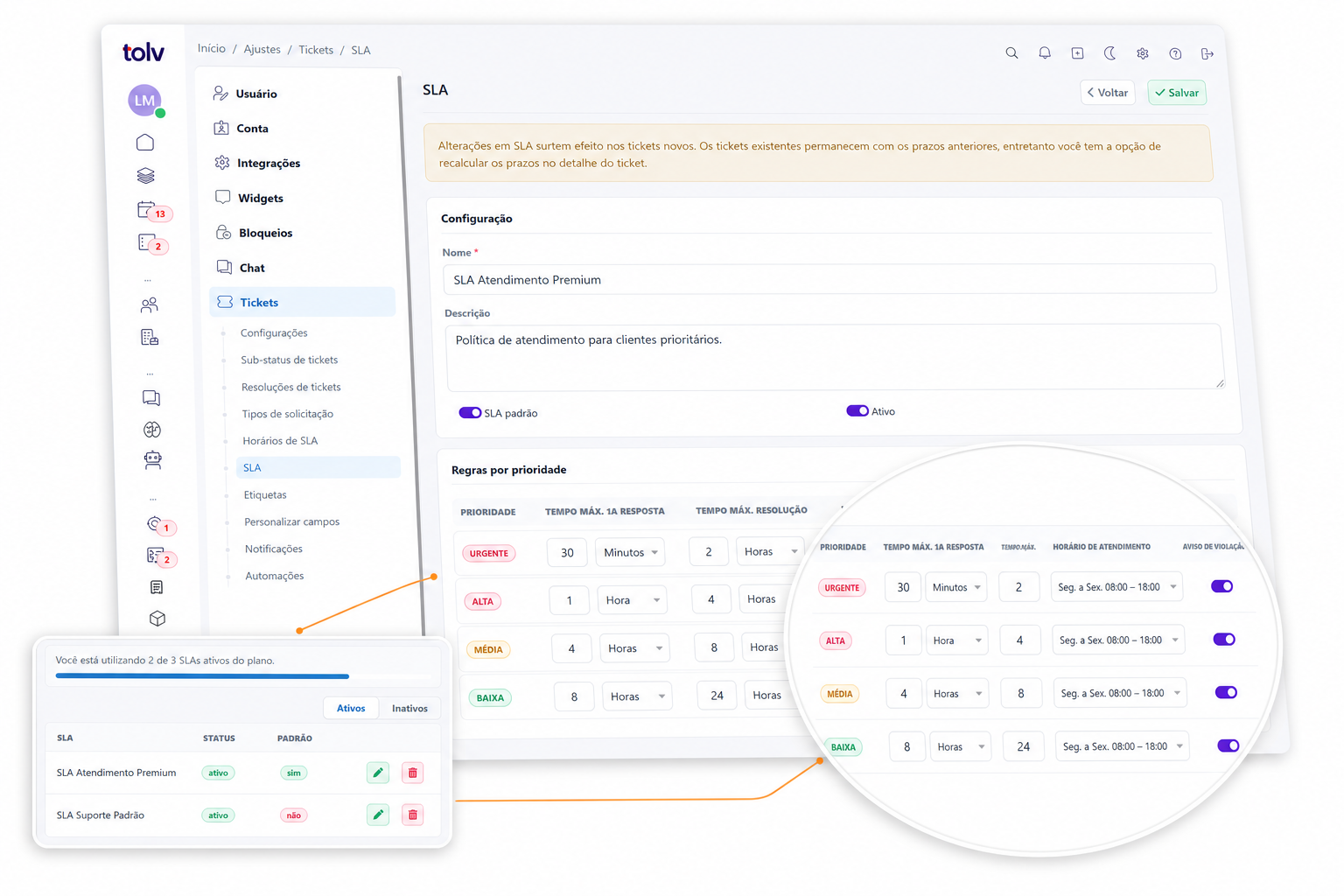Click the LM user avatar
Image resolution: width=1344 pixels, height=896 pixels.
(x=145, y=101)
